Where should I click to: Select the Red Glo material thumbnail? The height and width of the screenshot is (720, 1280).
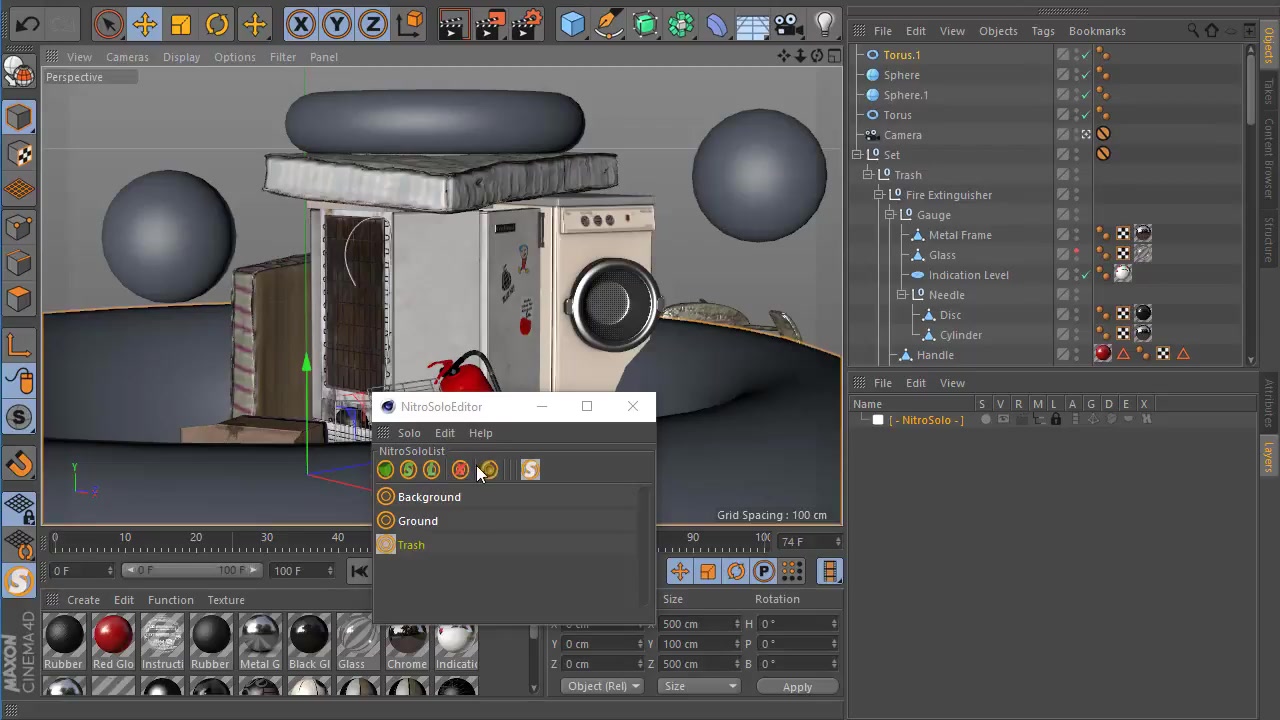[112, 635]
